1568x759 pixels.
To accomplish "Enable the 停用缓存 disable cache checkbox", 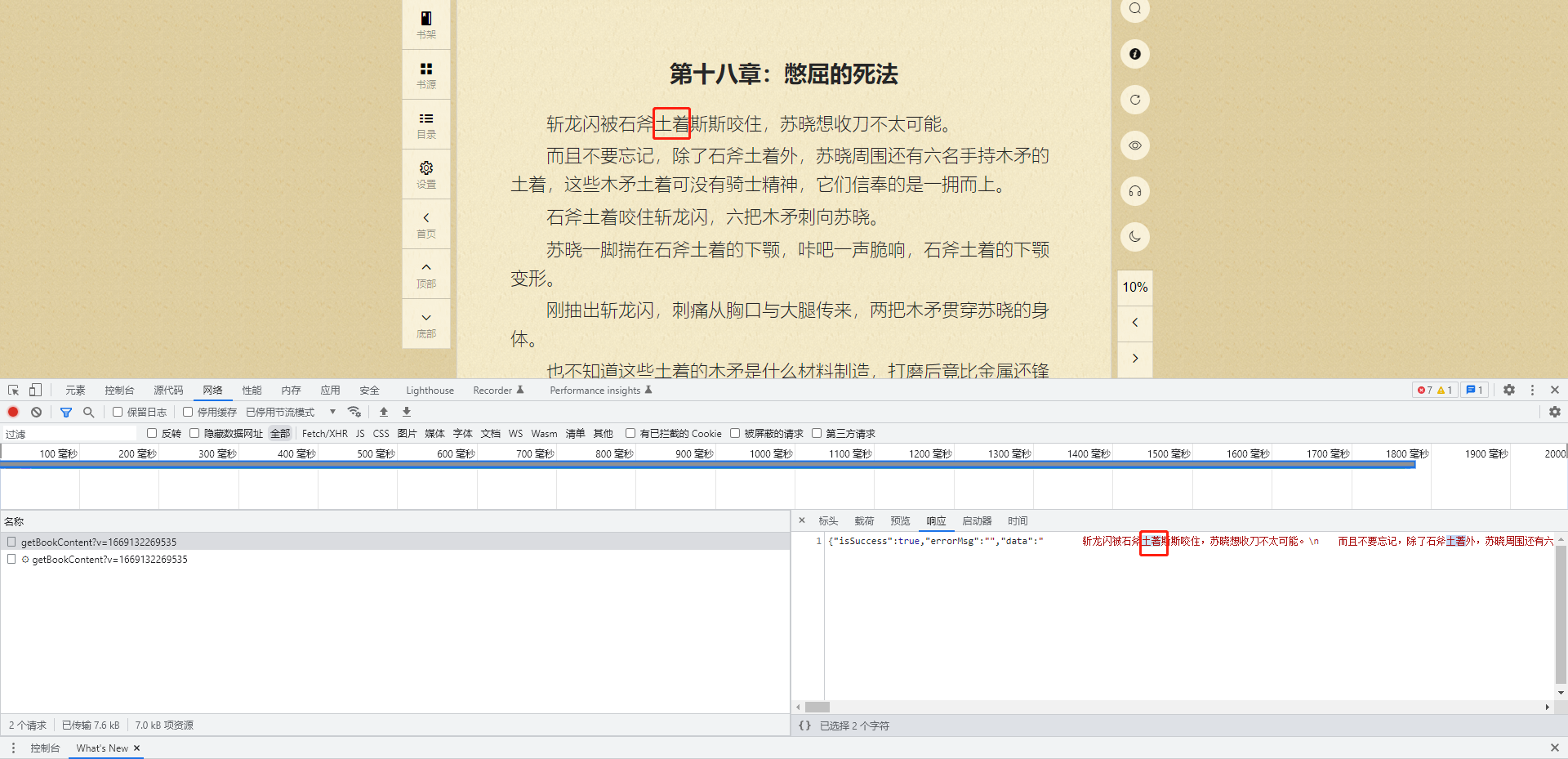I will tap(188, 412).
